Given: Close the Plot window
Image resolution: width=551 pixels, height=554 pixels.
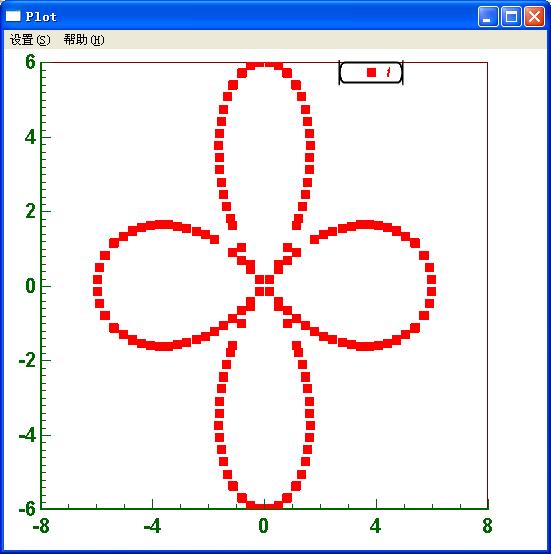Looking at the screenshot, I should (534, 16).
